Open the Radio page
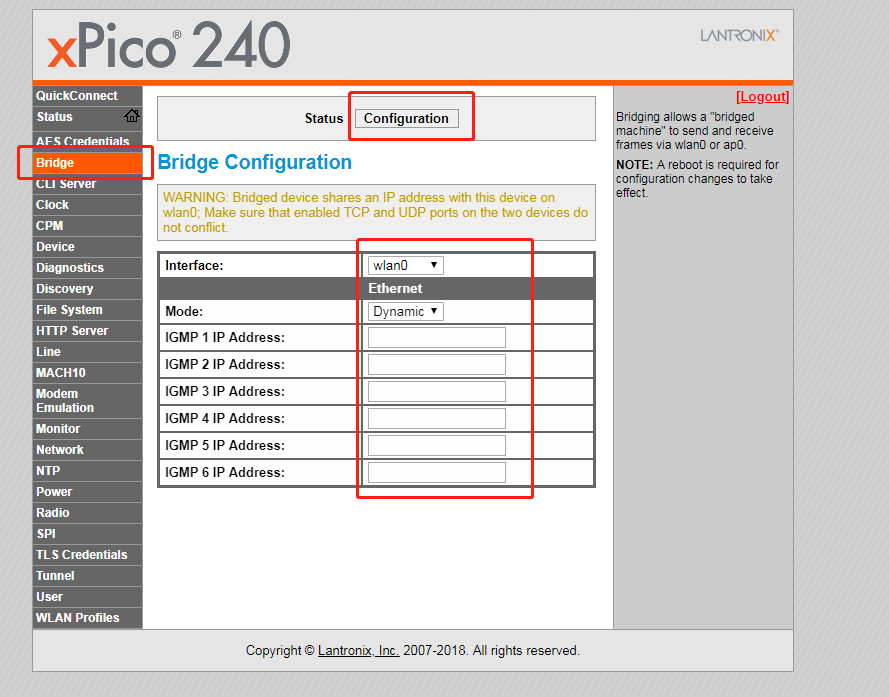Viewport: 889px width, 697px height. coord(87,513)
